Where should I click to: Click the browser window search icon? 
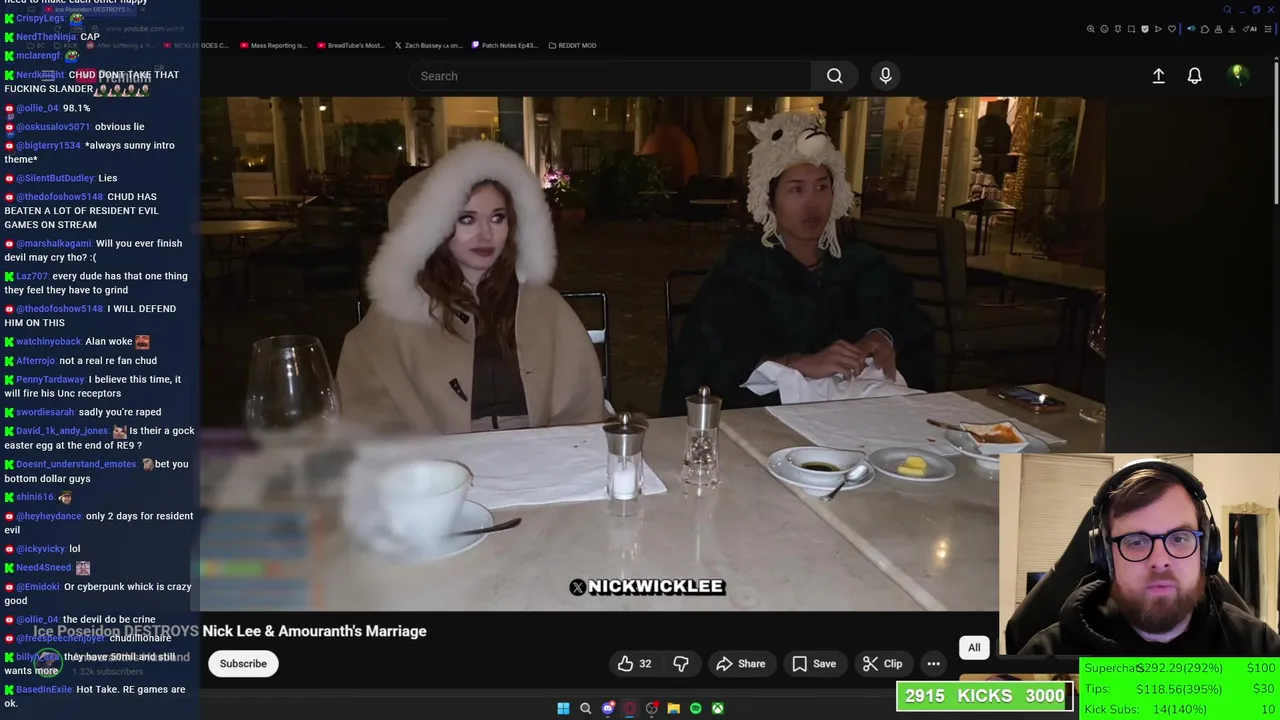point(1227,10)
